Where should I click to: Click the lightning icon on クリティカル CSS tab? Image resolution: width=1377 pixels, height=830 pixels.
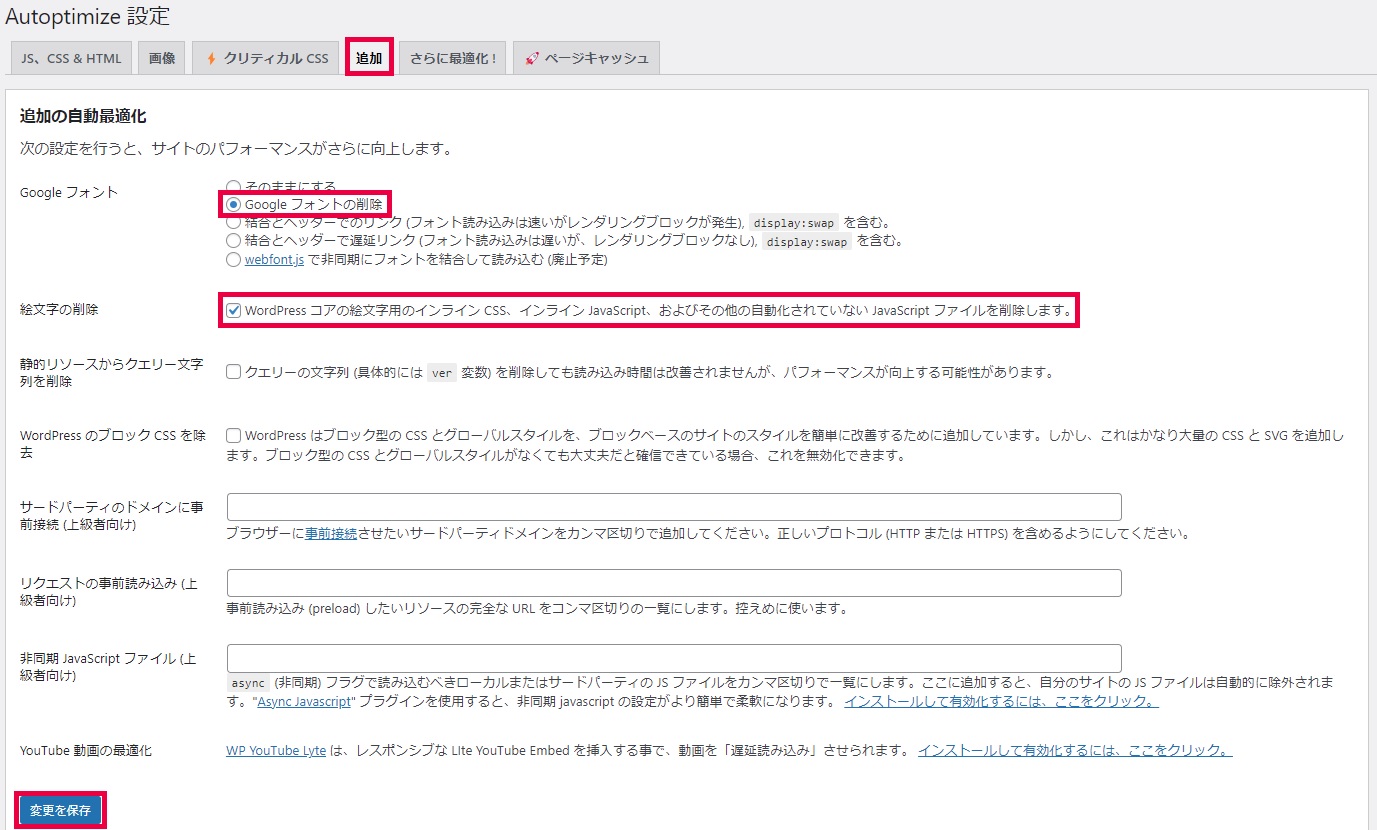211,58
